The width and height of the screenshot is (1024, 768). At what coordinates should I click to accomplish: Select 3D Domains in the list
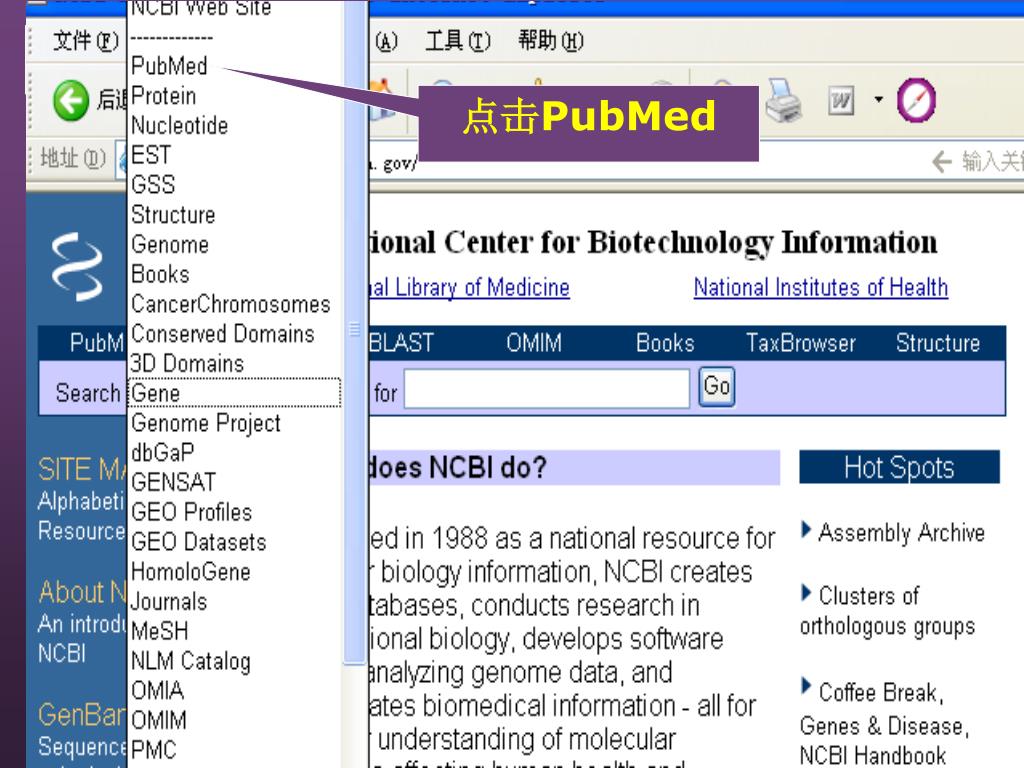(x=187, y=363)
